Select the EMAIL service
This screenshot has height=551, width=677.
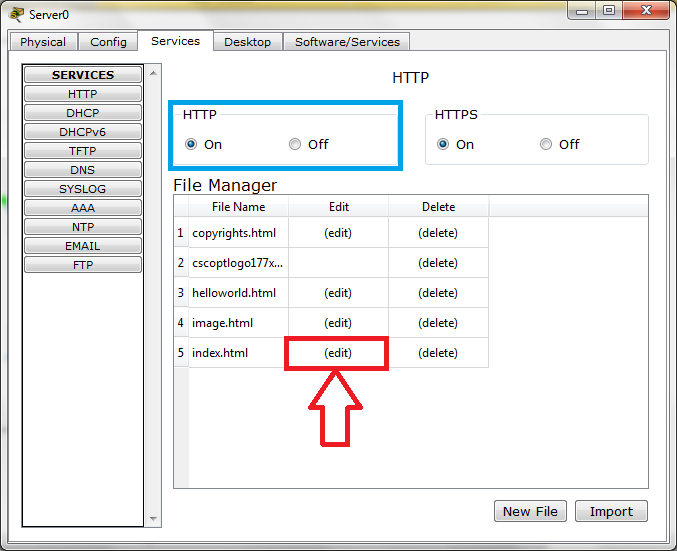(83, 246)
